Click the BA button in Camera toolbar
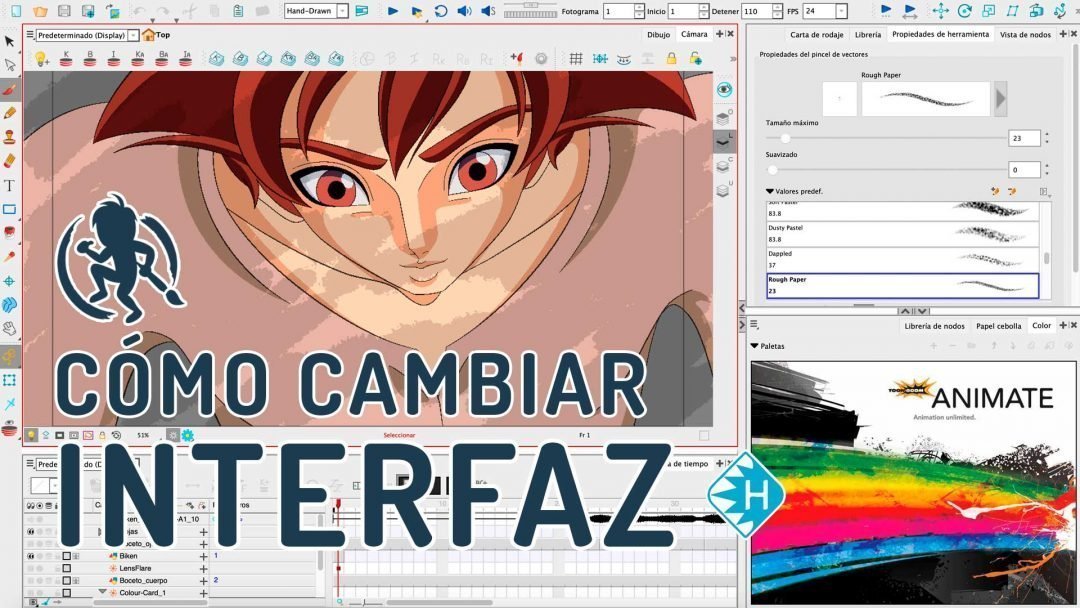 [162, 59]
